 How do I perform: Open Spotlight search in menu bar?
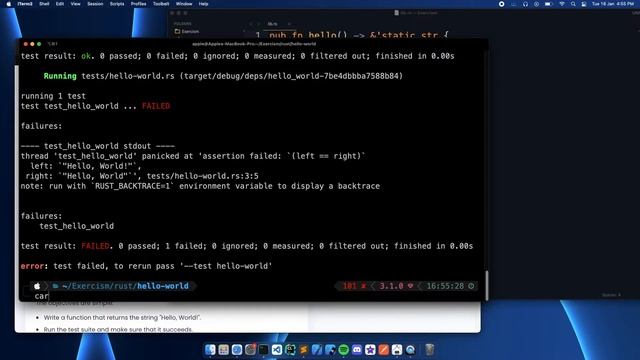[573, 4]
